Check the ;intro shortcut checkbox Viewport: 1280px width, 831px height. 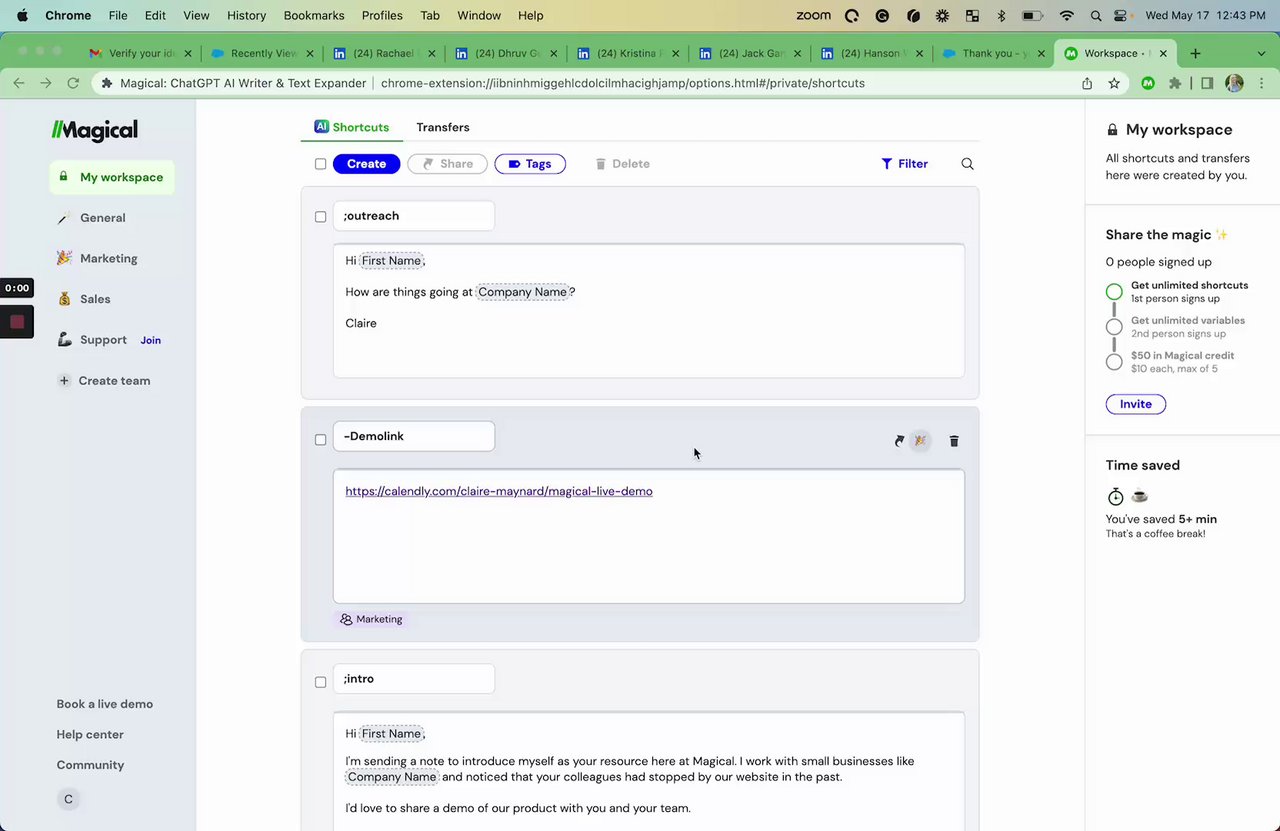click(320, 682)
